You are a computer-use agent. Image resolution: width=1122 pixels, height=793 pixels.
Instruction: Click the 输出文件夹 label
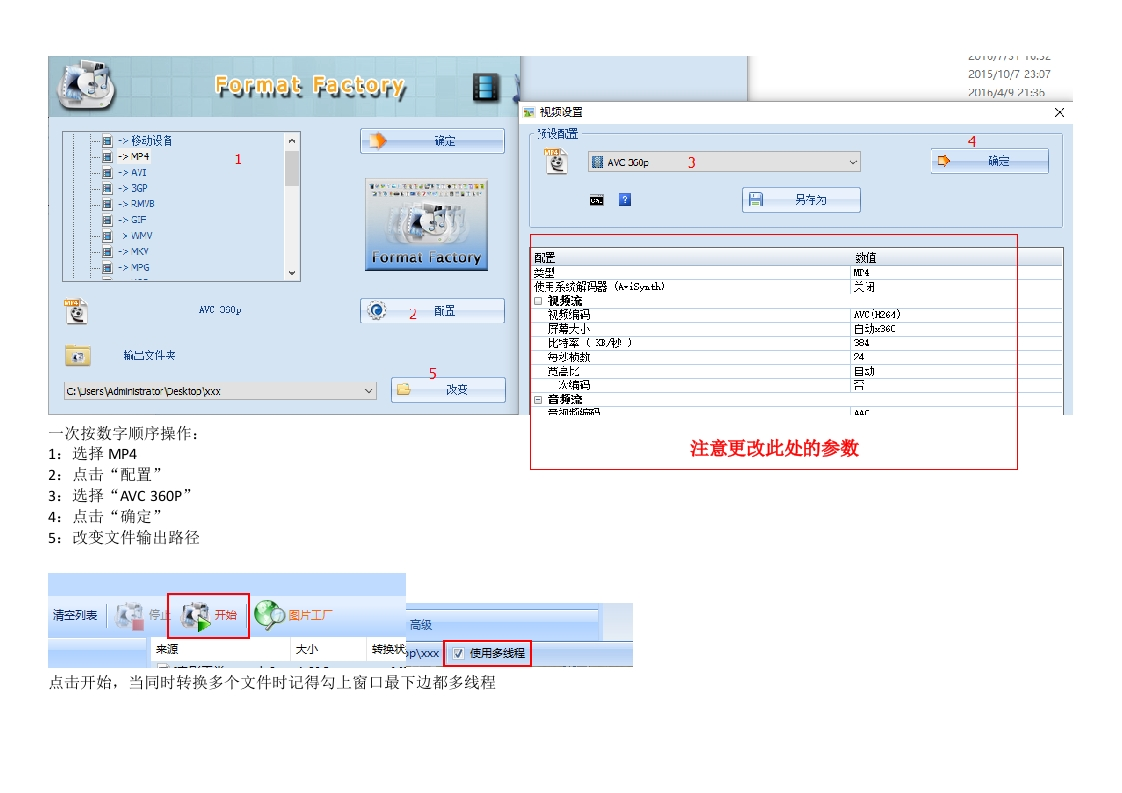150,356
